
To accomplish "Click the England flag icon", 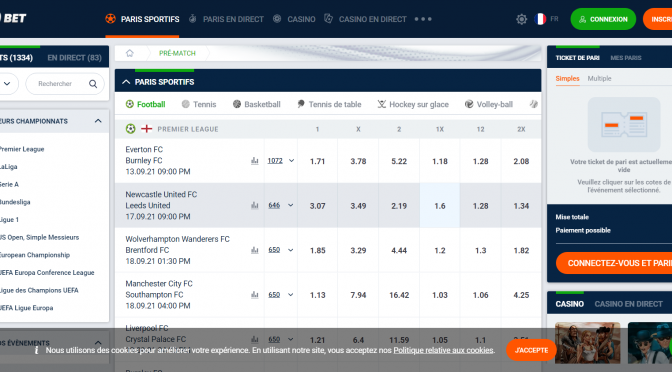I will click(147, 129).
